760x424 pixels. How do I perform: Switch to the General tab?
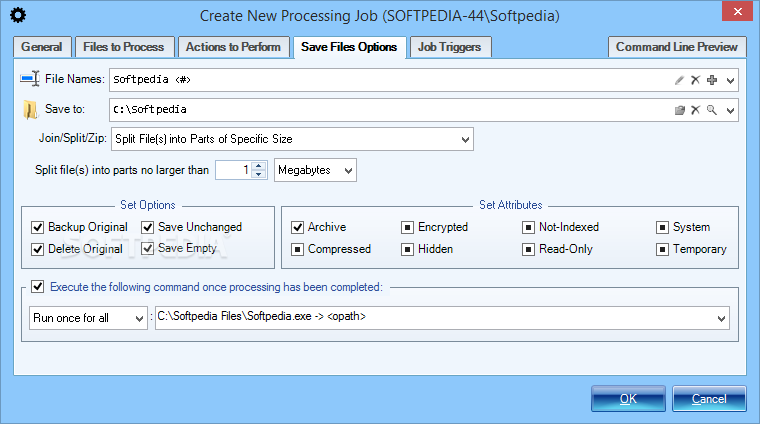[x=42, y=47]
